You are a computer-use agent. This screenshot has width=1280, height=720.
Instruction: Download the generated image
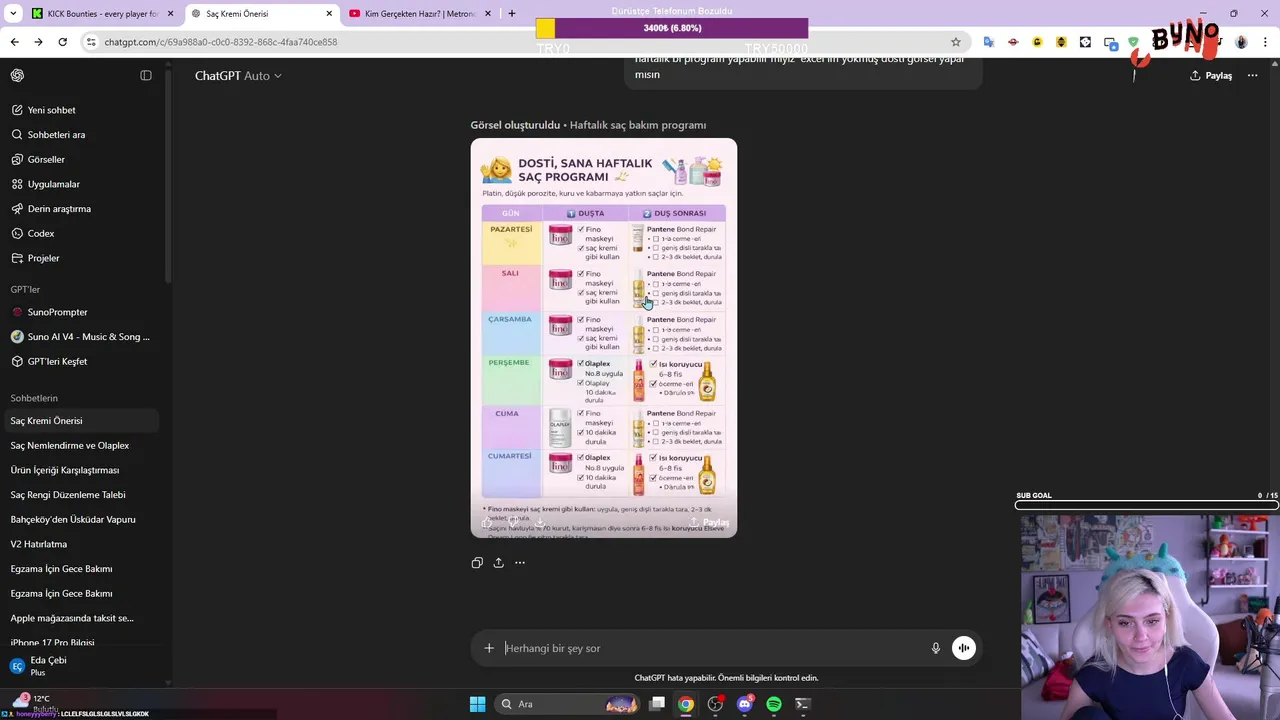click(x=539, y=522)
